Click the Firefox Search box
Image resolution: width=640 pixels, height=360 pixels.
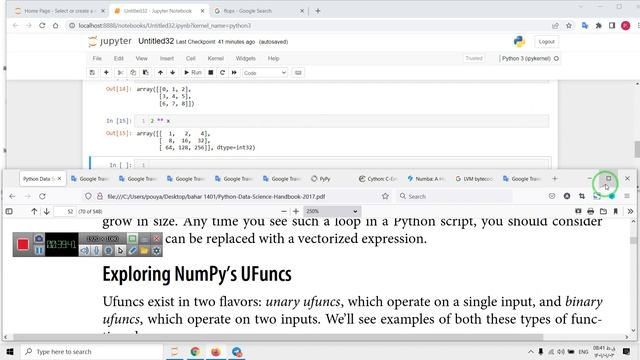tap(453, 196)
